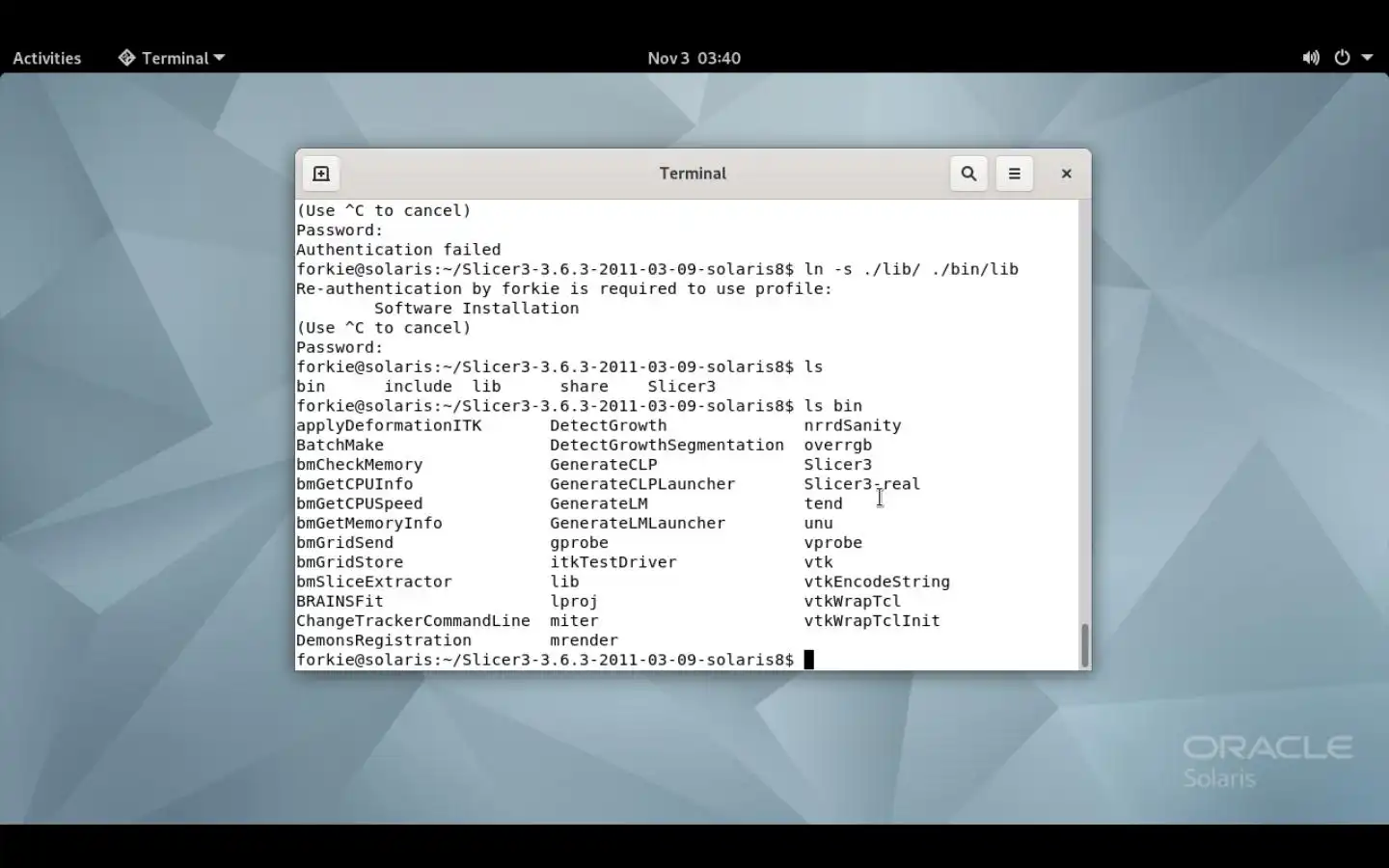Click the 'bmGridStore' entry
Viewport: 1389px width, 868px height.
349,562
